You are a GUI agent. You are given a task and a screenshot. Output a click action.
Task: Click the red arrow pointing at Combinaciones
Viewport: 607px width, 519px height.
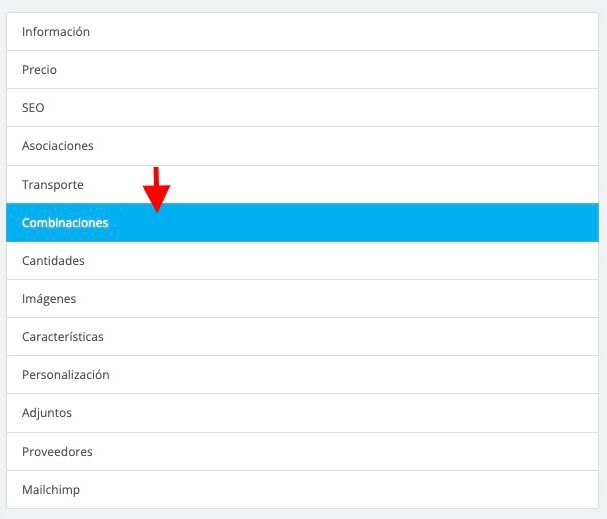click(x=156, y=190)
